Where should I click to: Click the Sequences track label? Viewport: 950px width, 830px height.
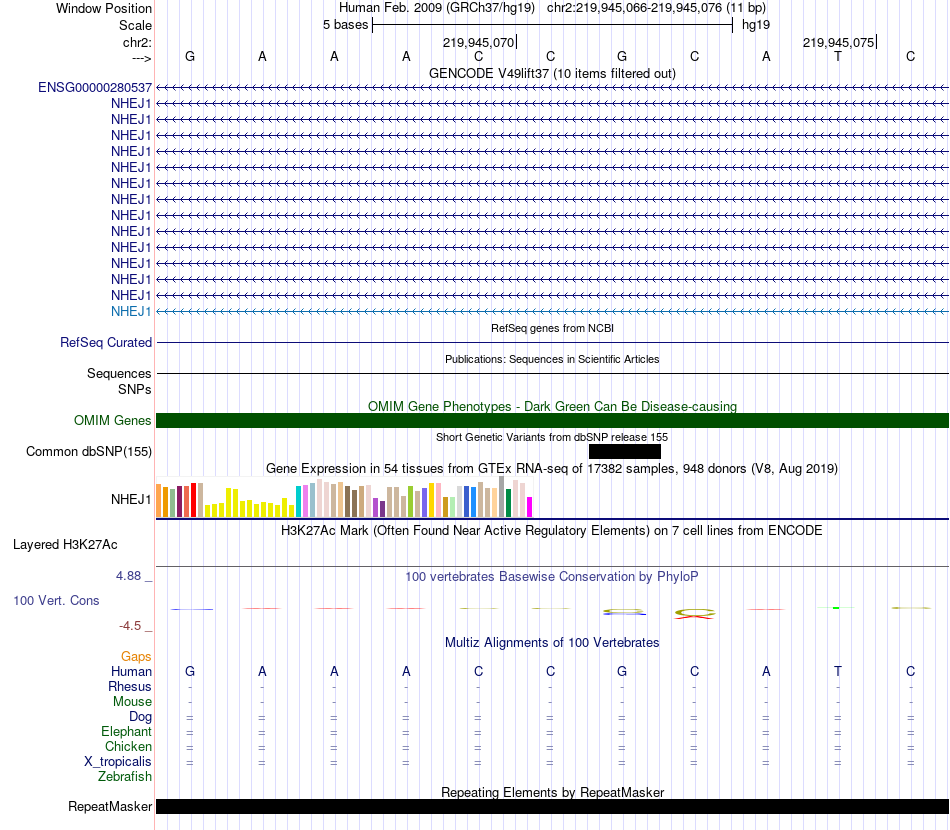[119, 373]
